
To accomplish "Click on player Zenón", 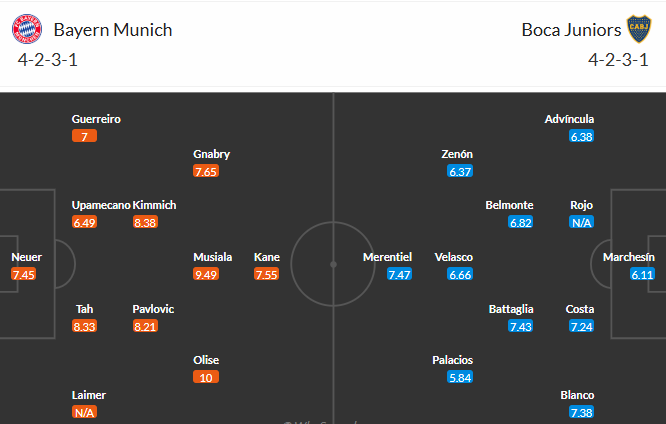I will [x=457, y=154].
